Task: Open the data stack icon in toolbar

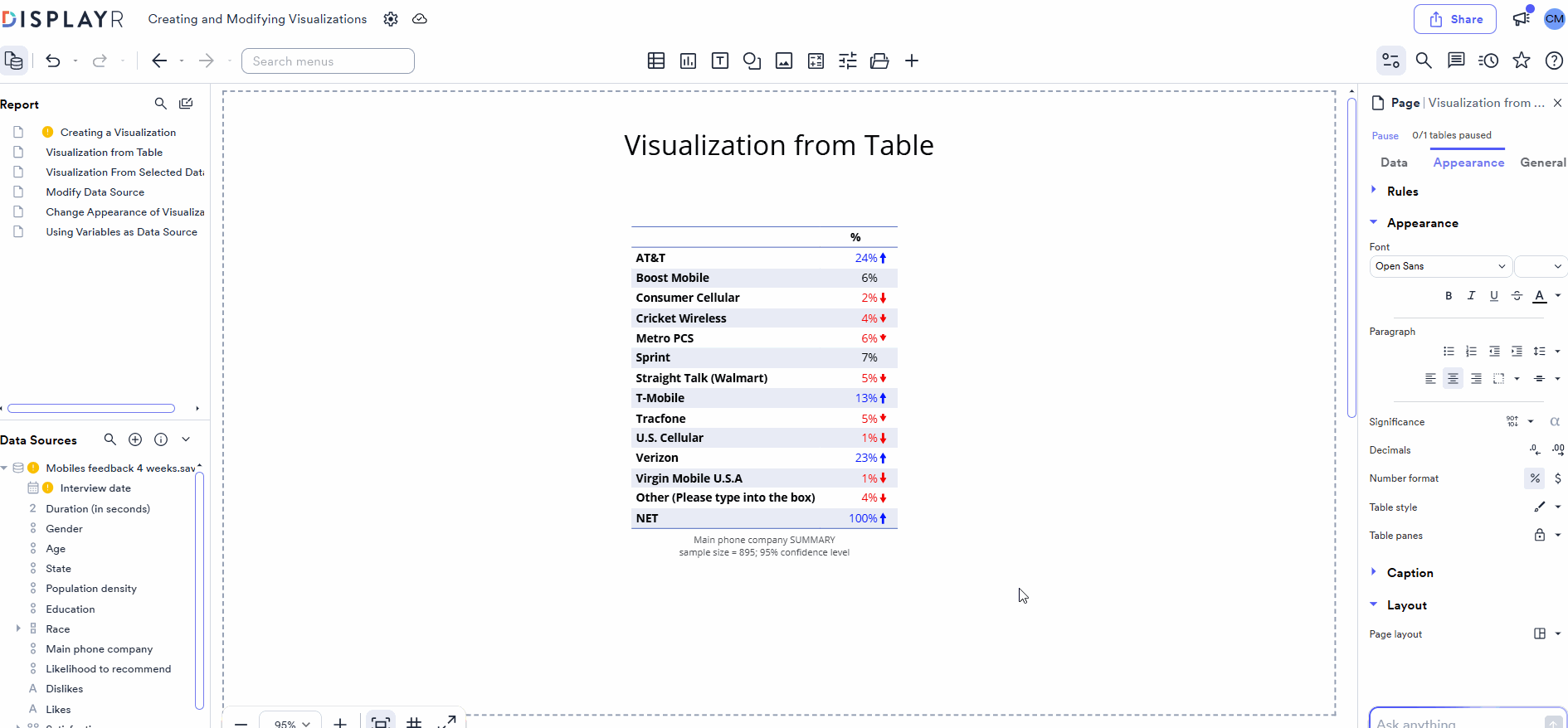Action: 879,61
